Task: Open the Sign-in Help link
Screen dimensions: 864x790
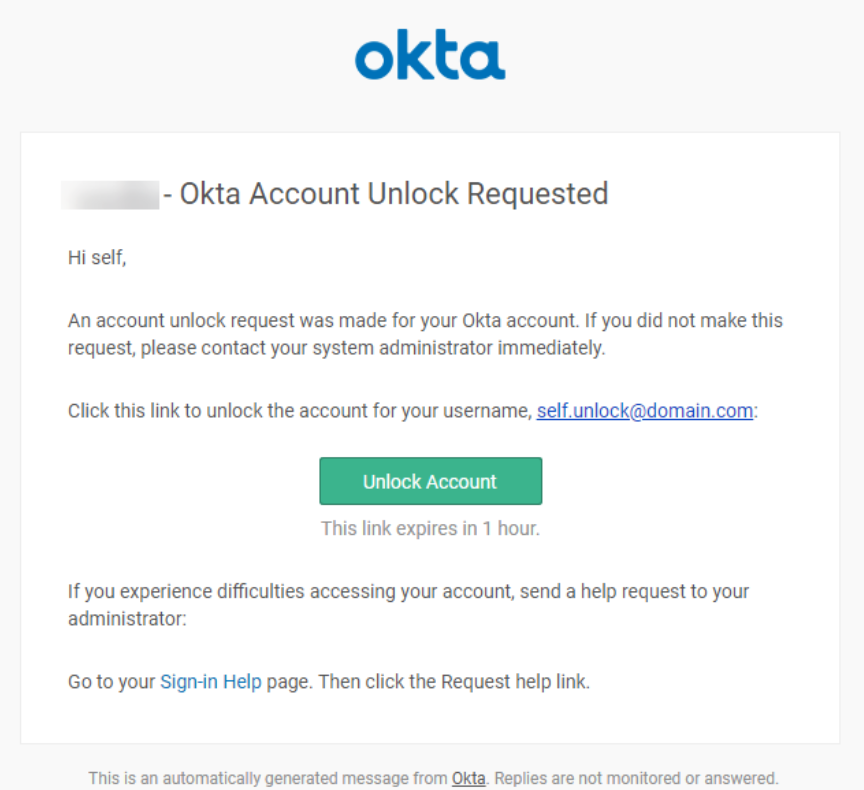Action: [x=210, y=682]
